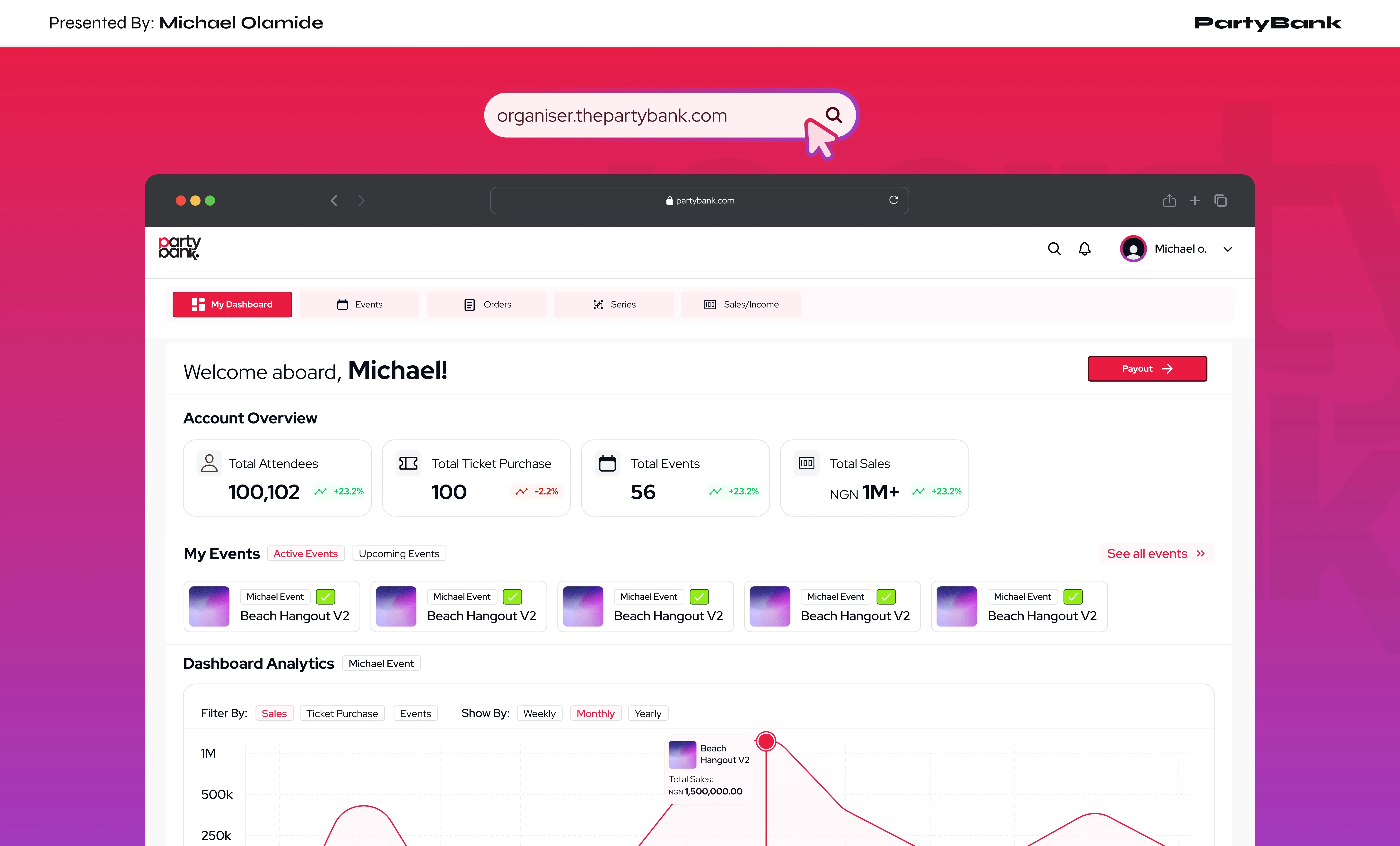Filter analytics by Sales
The height and width of the screenshot is (846, 1400).
coord(274,714)
